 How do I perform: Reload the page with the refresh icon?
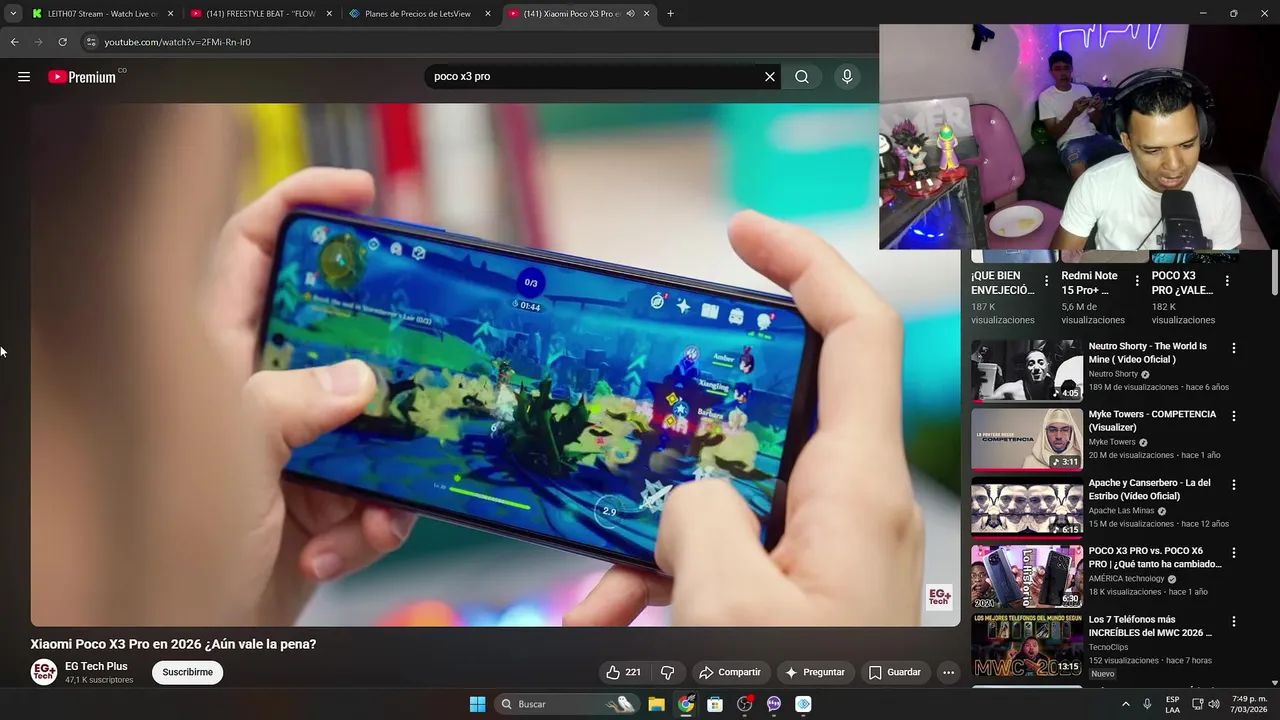(62, 42)
